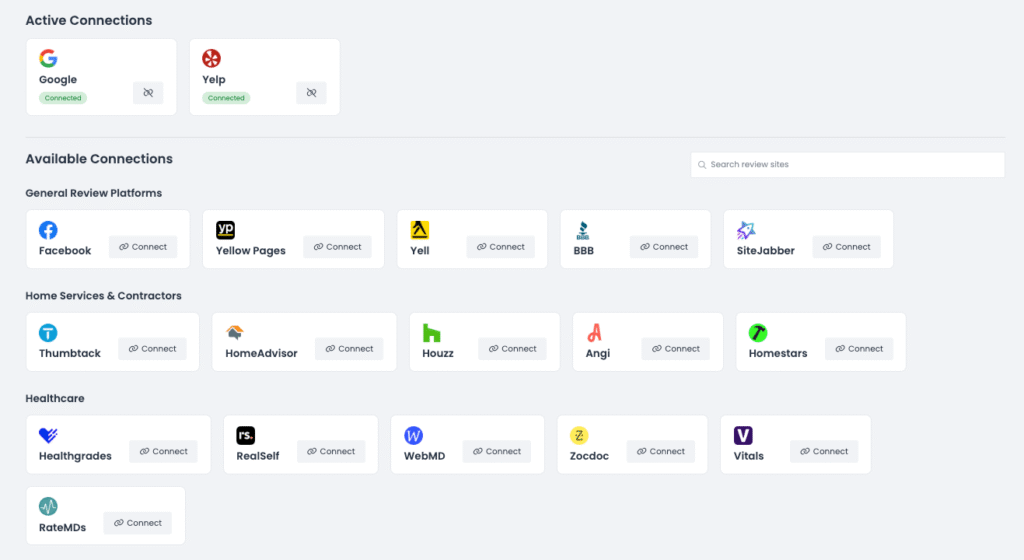Click the Zocdoc logo icon
Viewport: 1024px width, 560px height.
click(579, 435)
